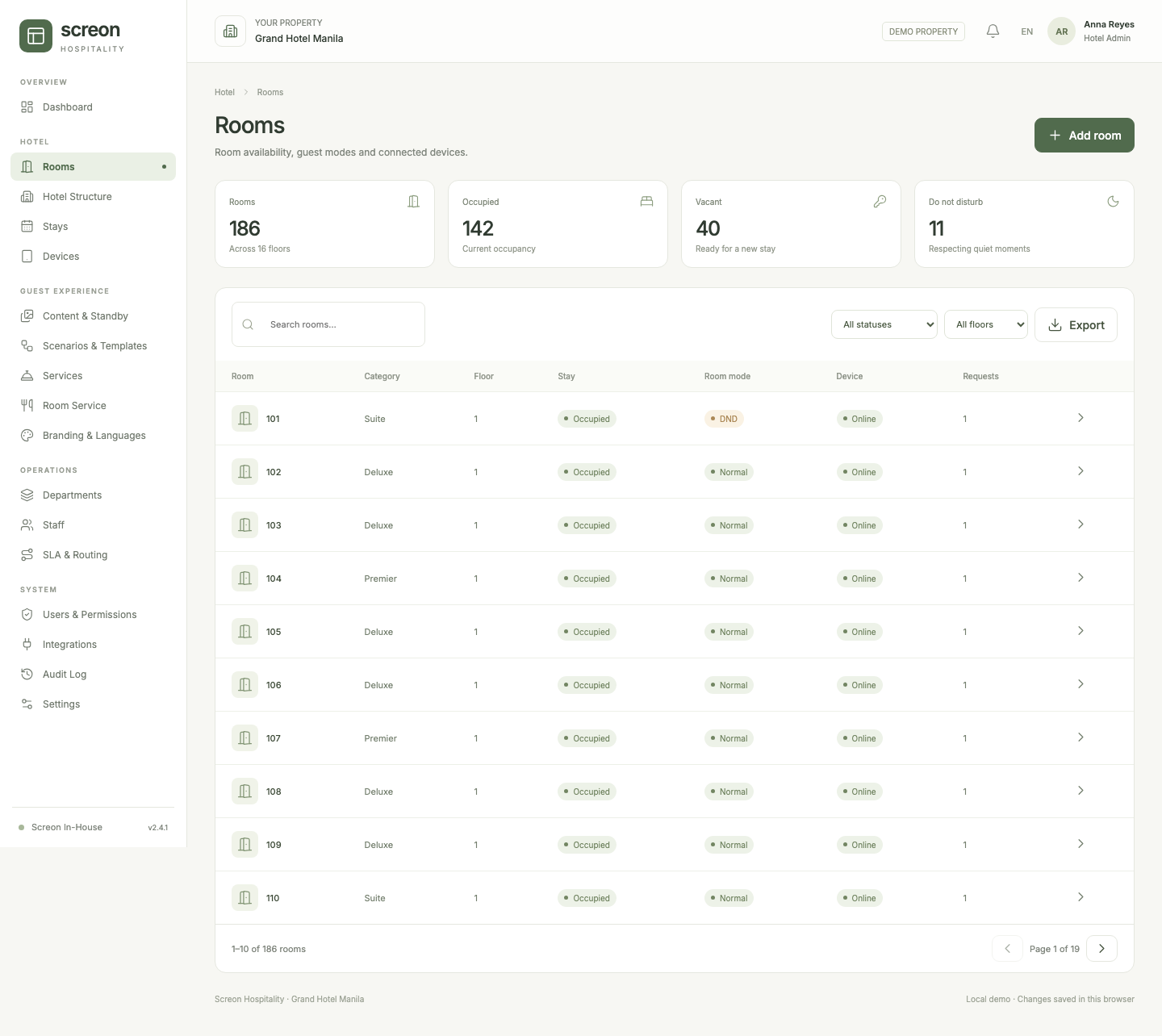Click the DEMO PROPERTY badge
The image size is (1162, 1036).
(x=923, y=31)
